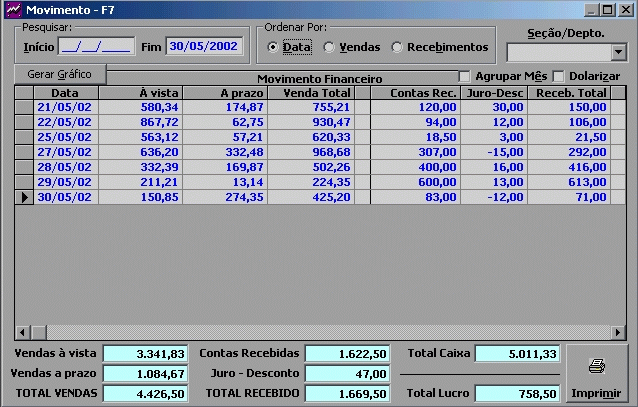The image size is (638, 407).
Task: Open the Seção/Depto. dropdown list
Action: [x=618, y=52]
